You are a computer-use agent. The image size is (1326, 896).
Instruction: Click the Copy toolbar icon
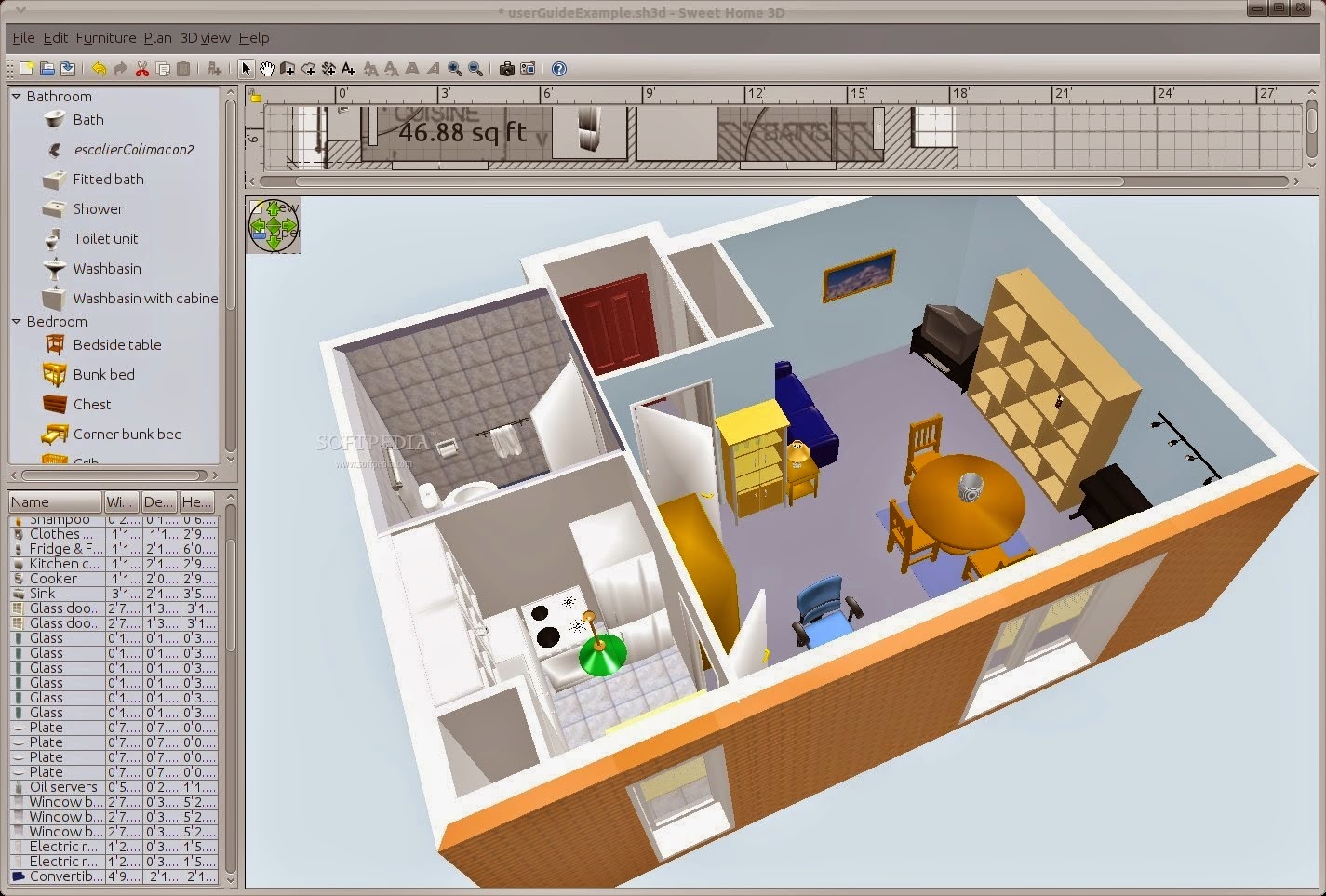[163, 69]
